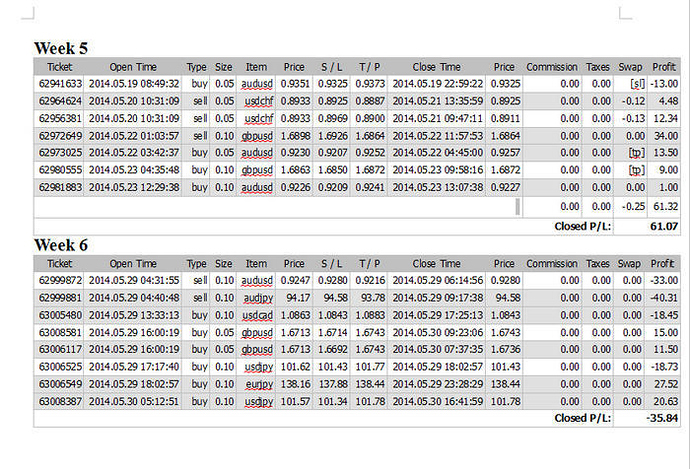Select ticket number 63006549
This screenshot has height=469, width=690.
coord(60,384)
